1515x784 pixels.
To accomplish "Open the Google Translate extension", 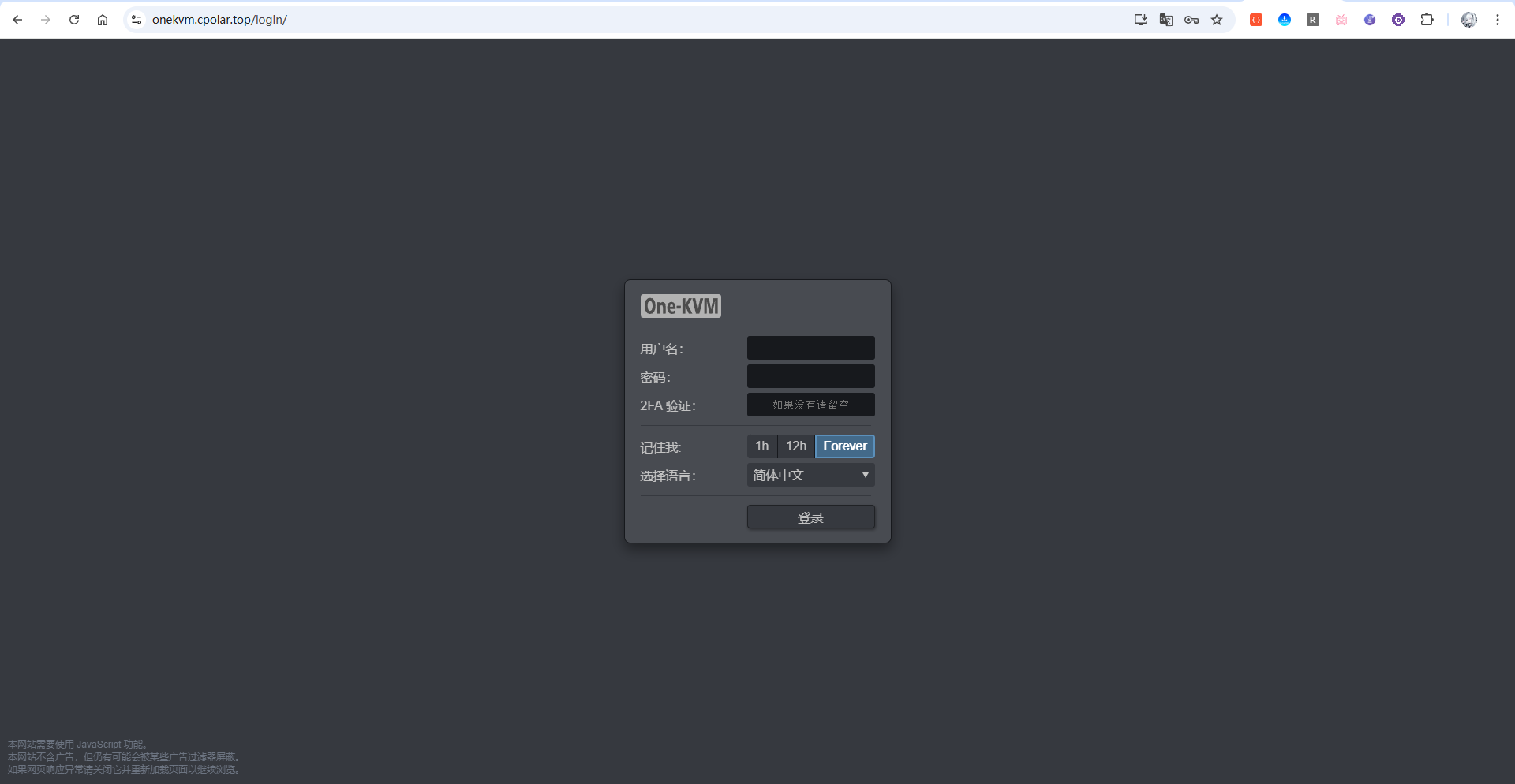I will click(1165, 20).
